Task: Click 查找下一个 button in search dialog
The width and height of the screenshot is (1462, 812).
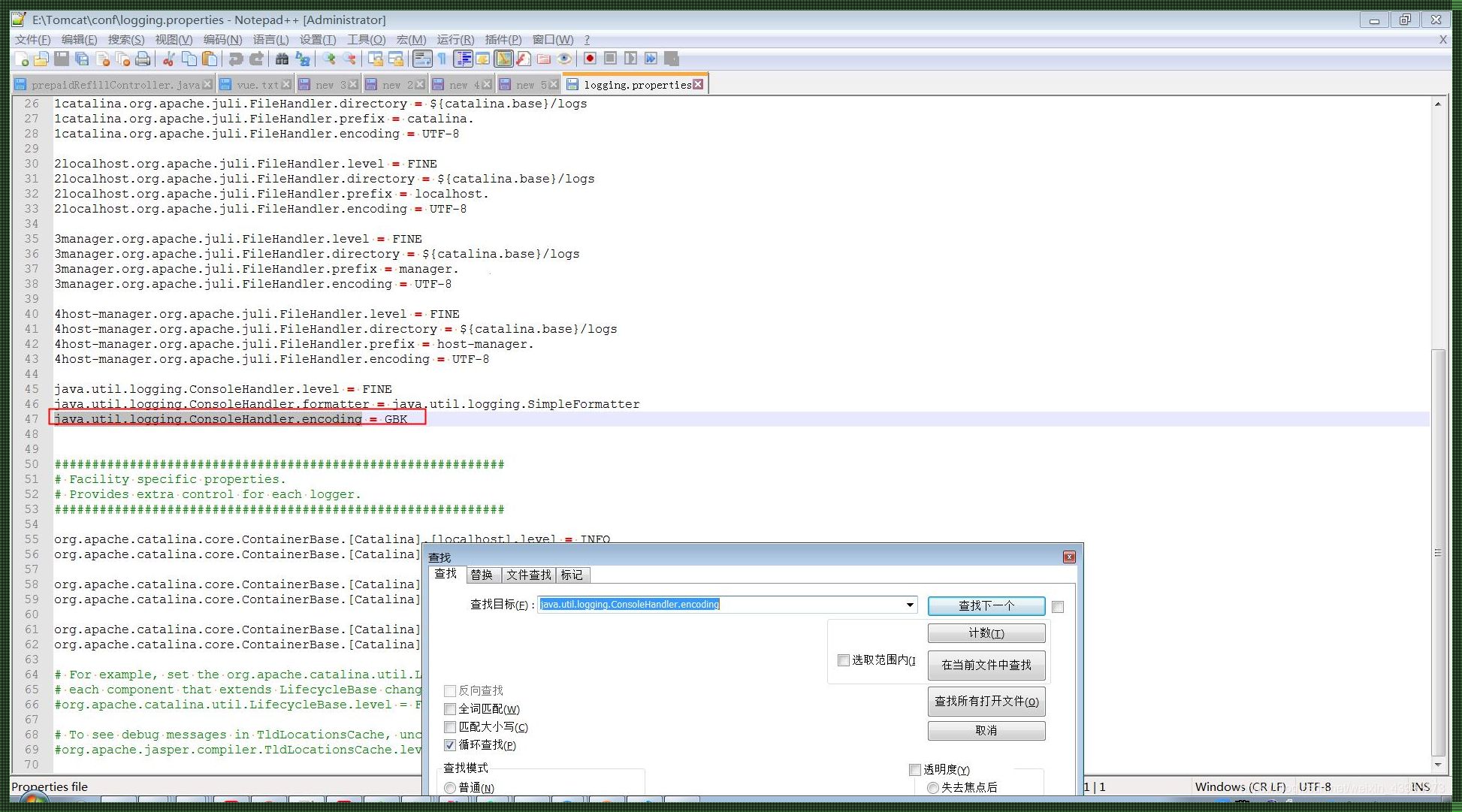Action: point(986,604)
